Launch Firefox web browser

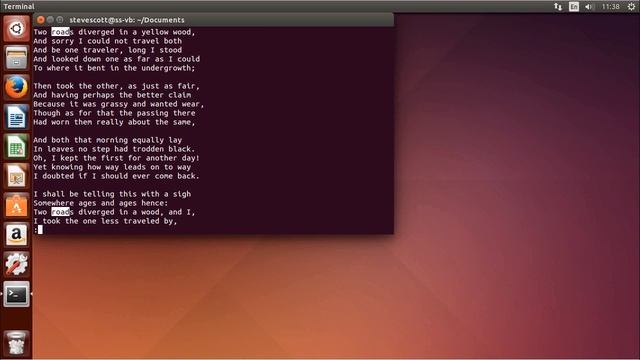click(x=16, y=87)
